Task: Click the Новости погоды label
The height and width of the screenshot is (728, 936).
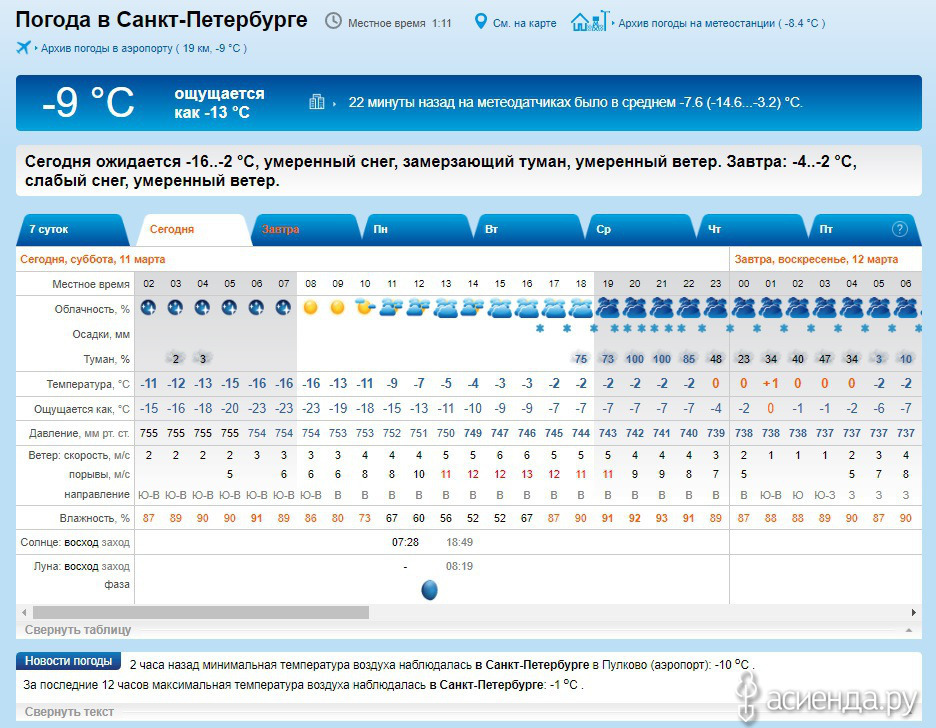Action: pyautogui.click(x=68, y=661)
